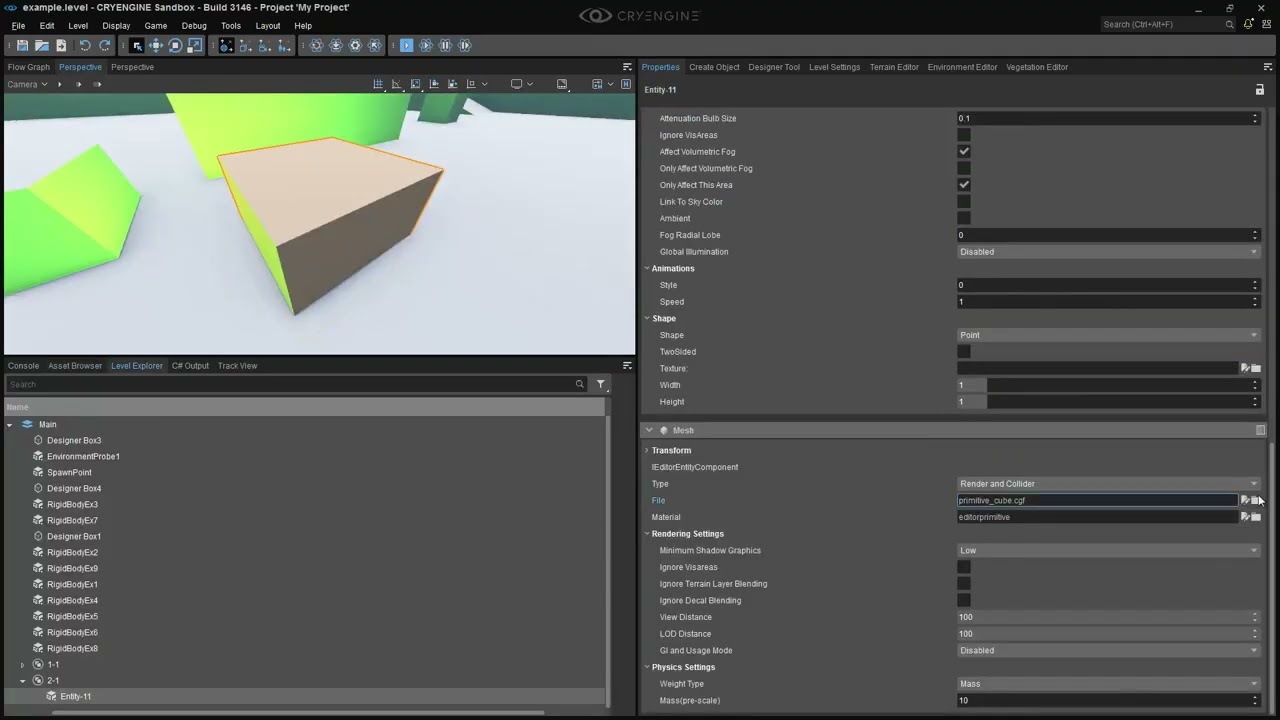
Task: Start game mode with the Play toolbar button
Action: [406, 45]
